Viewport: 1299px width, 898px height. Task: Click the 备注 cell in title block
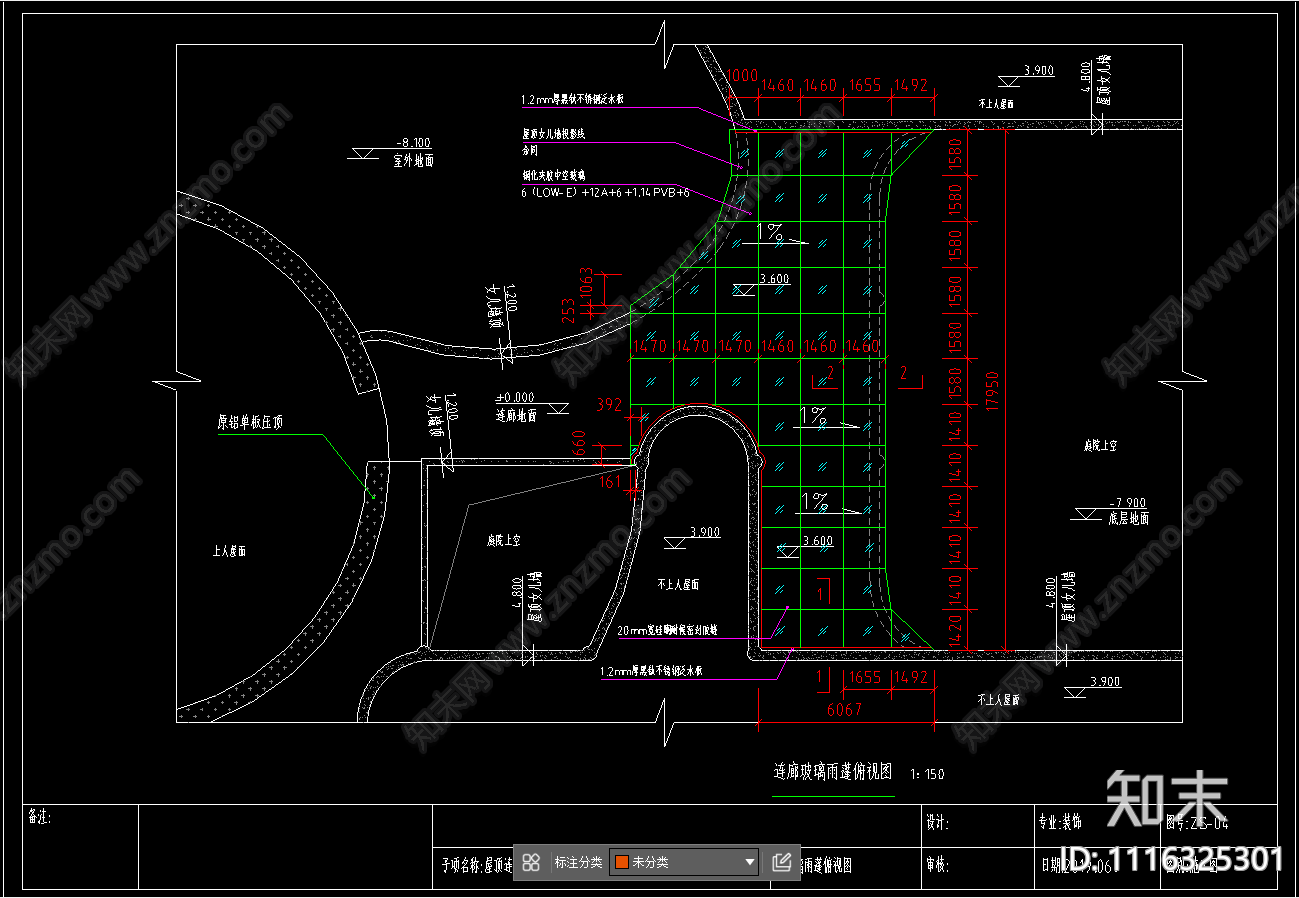[x=38, y=817]
